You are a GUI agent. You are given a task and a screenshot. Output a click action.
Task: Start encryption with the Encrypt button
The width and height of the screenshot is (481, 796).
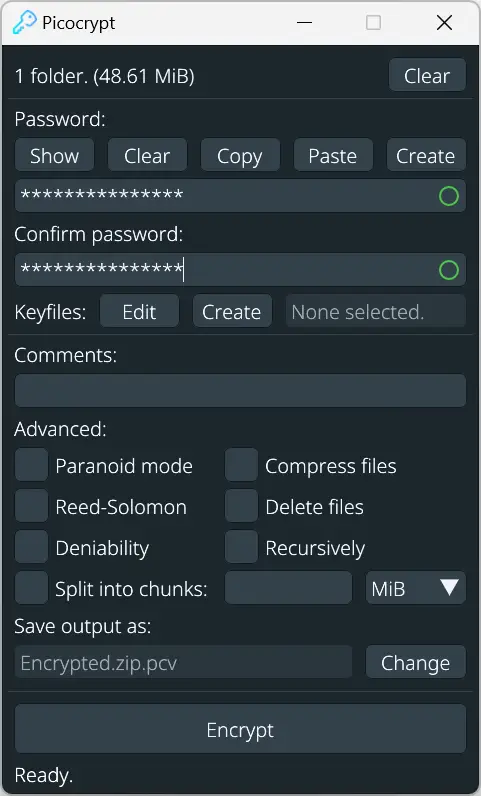[240, 729]
